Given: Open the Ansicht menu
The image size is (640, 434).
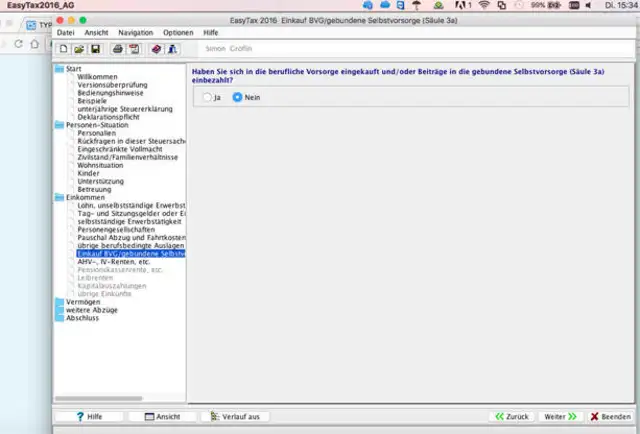Looking at the screenshot, I should tap(96, 33).
